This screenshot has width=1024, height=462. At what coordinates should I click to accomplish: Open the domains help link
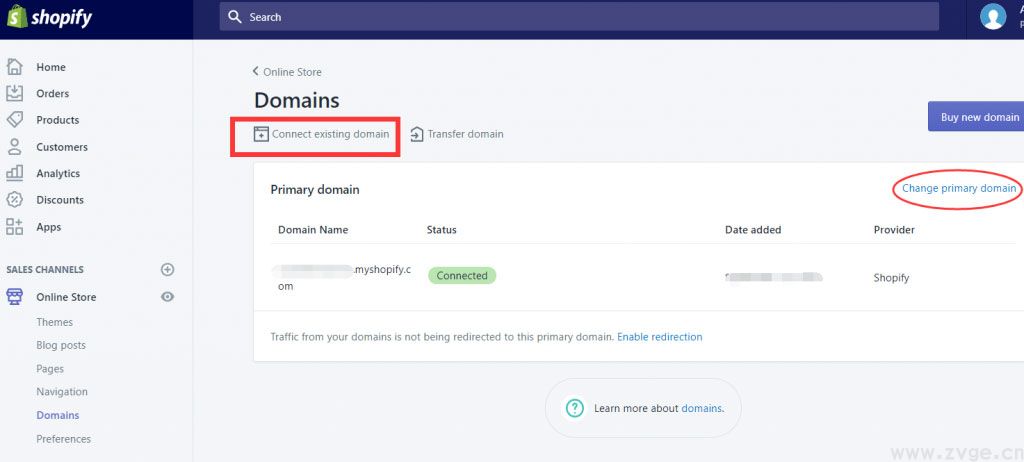701,408
